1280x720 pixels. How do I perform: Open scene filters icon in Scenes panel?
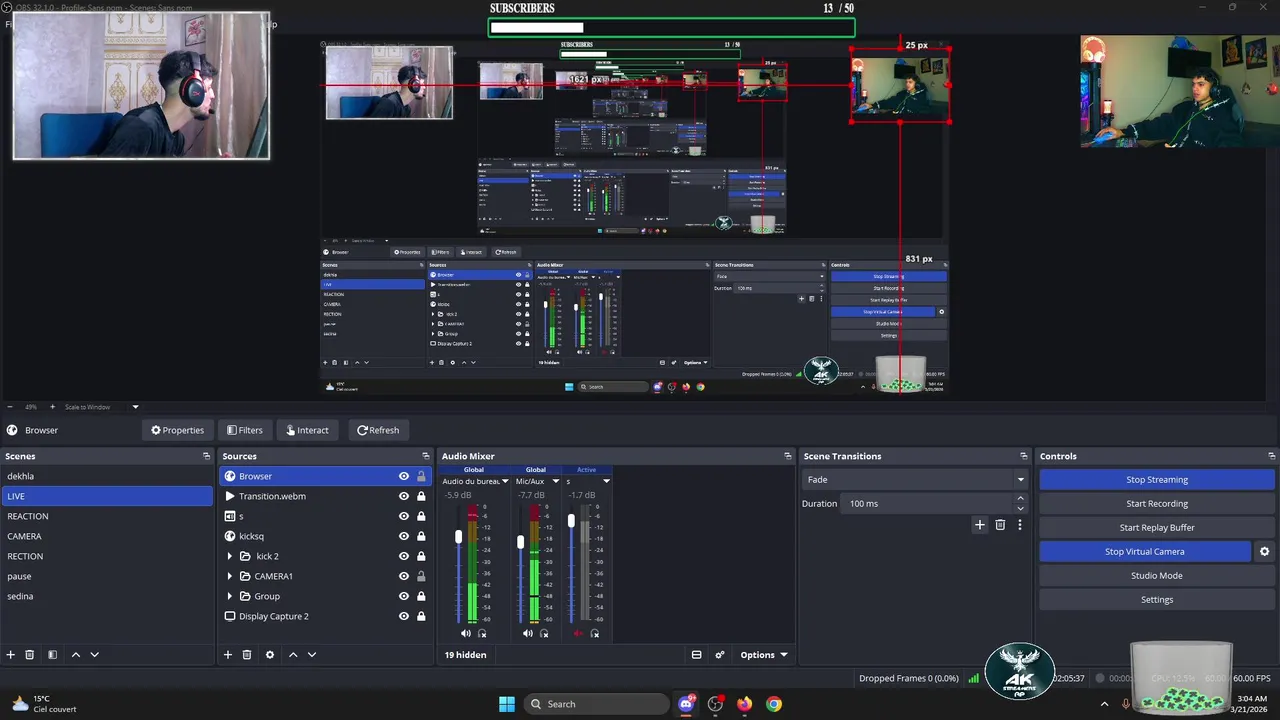coord(53,655)
